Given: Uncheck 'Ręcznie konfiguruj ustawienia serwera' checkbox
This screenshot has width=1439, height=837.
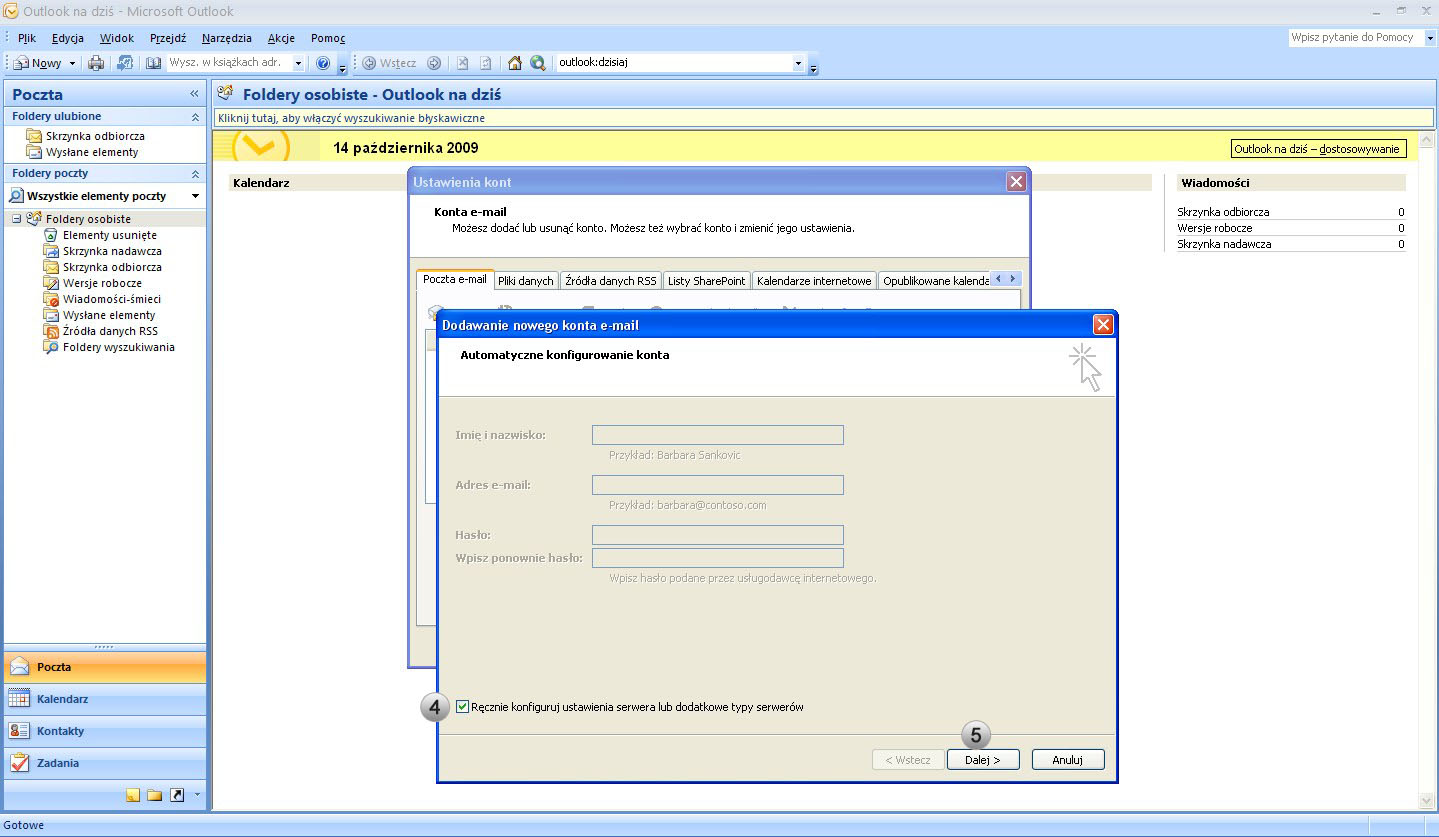Looking at the screenshot, I should point(462,707).
